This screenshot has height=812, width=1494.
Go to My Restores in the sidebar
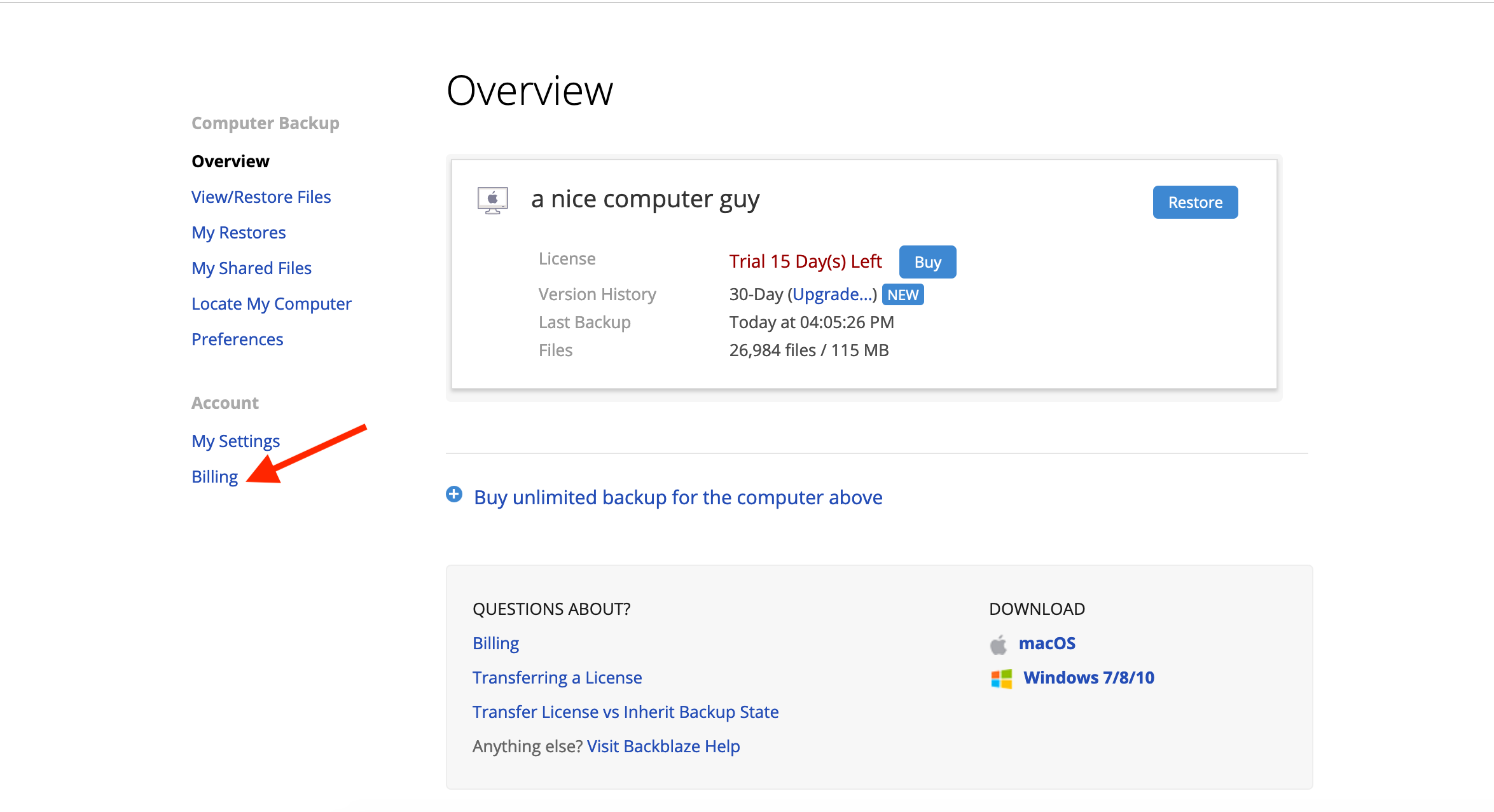239,233
